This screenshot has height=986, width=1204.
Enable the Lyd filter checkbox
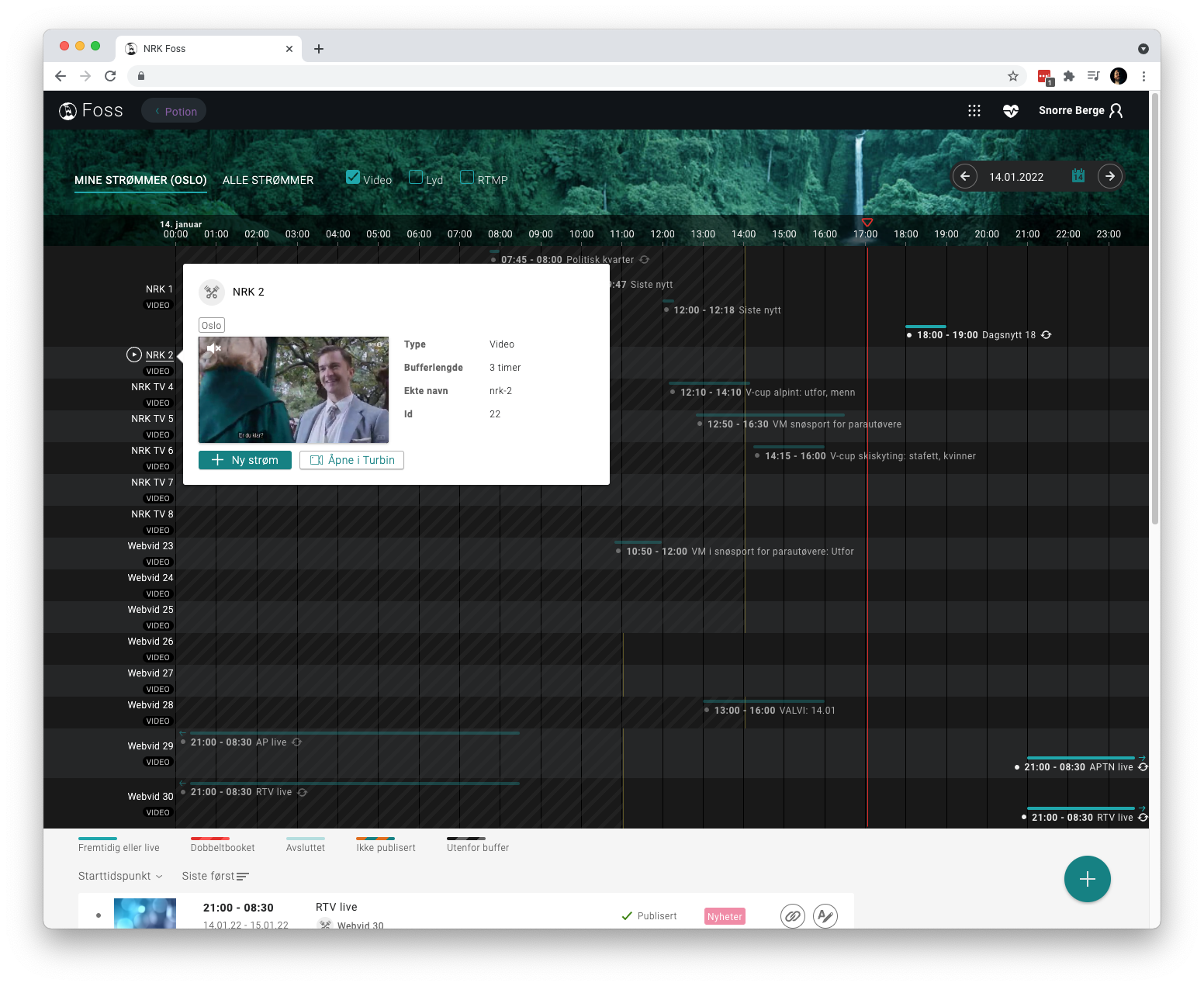pos(416,178)
